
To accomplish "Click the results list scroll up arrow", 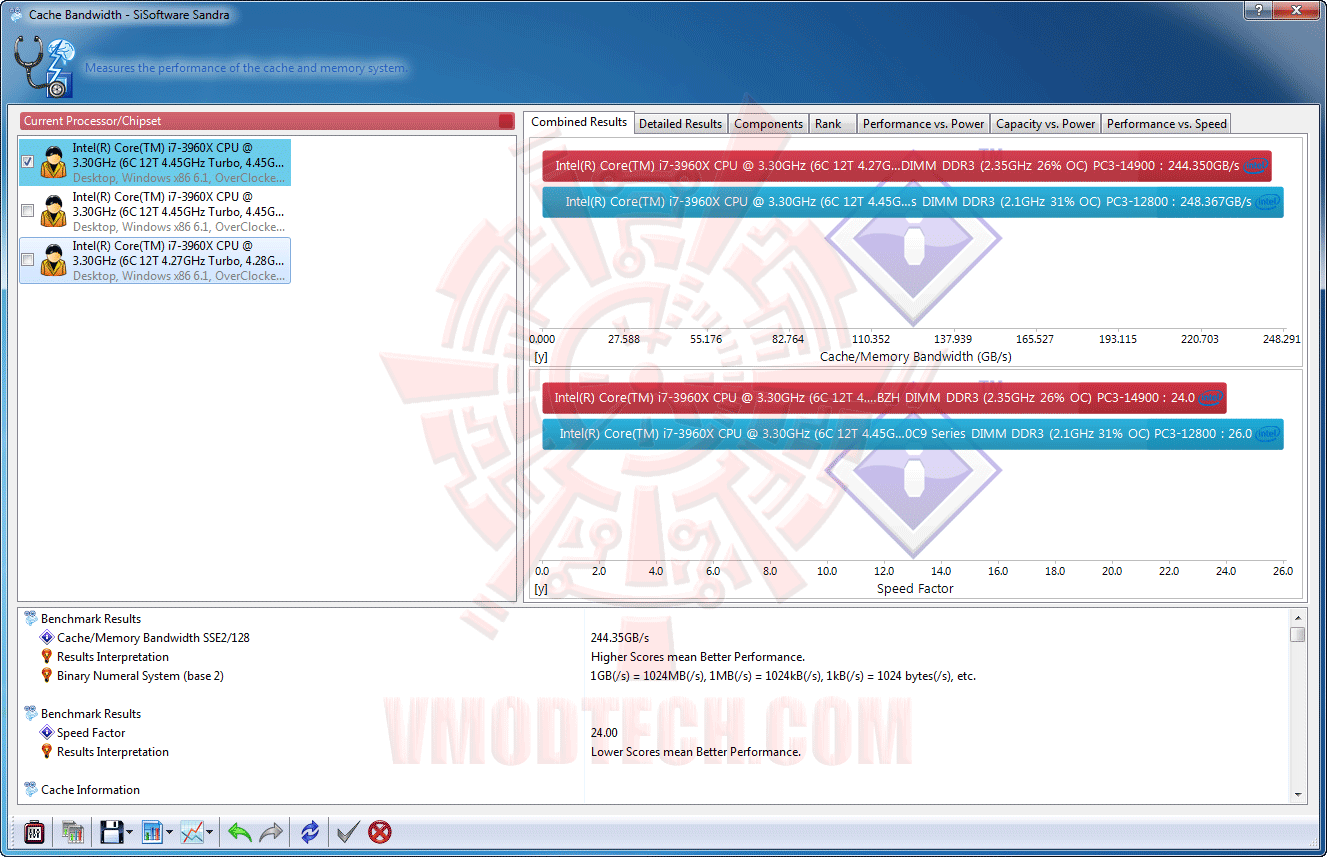I will [1297, 617].
